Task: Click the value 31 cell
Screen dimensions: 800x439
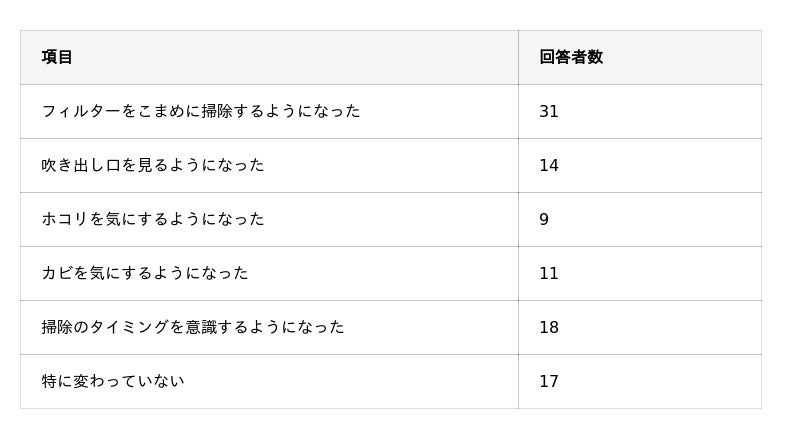Action: click(640, 111)
